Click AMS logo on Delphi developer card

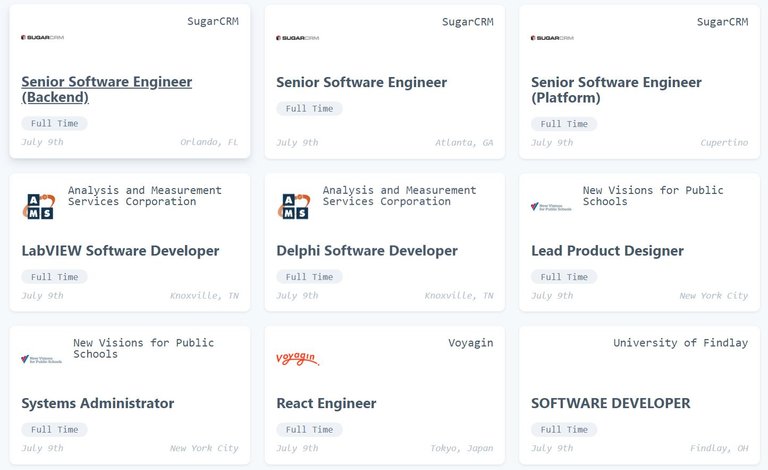293,206
